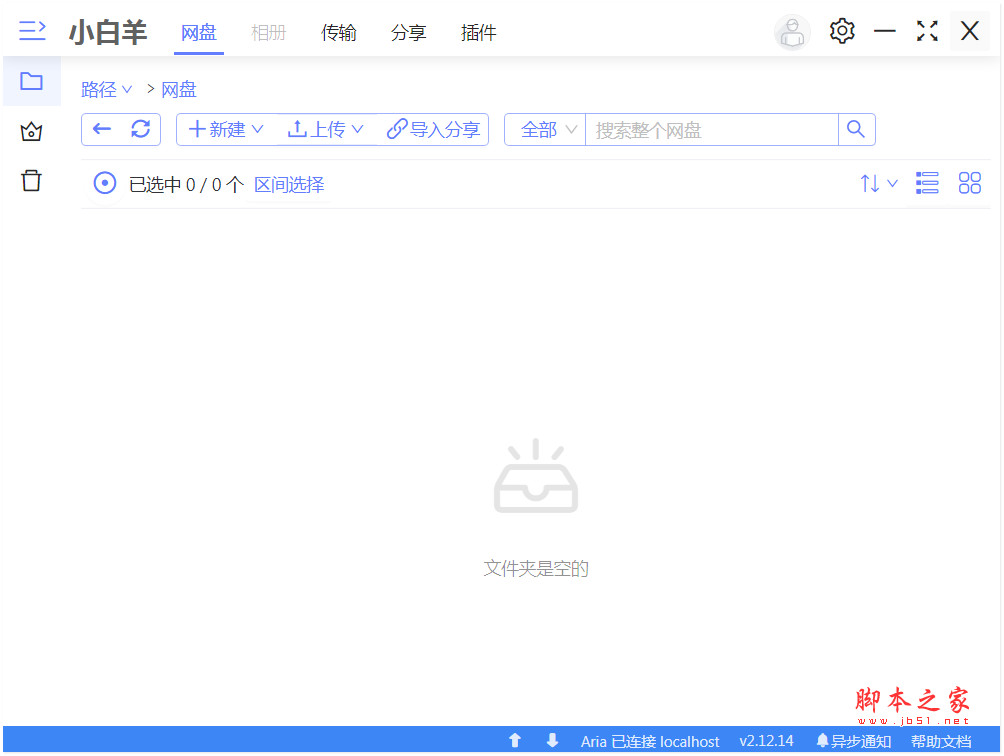Open the 插件 tab
Image resolution: width=1004 pixels, height=756 pixels.
[x=478, y=33]
